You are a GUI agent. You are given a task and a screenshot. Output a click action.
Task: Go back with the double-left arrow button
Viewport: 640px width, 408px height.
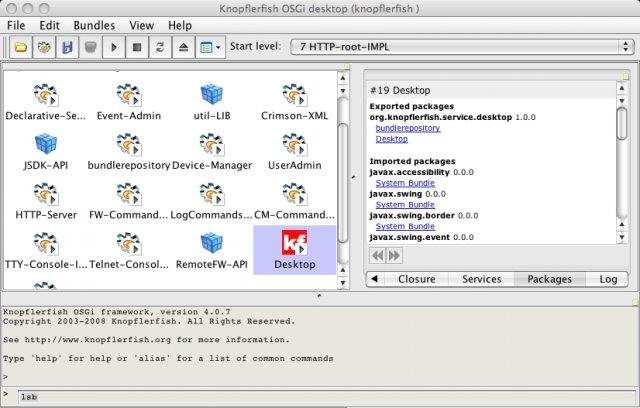(x=378, y=256)
